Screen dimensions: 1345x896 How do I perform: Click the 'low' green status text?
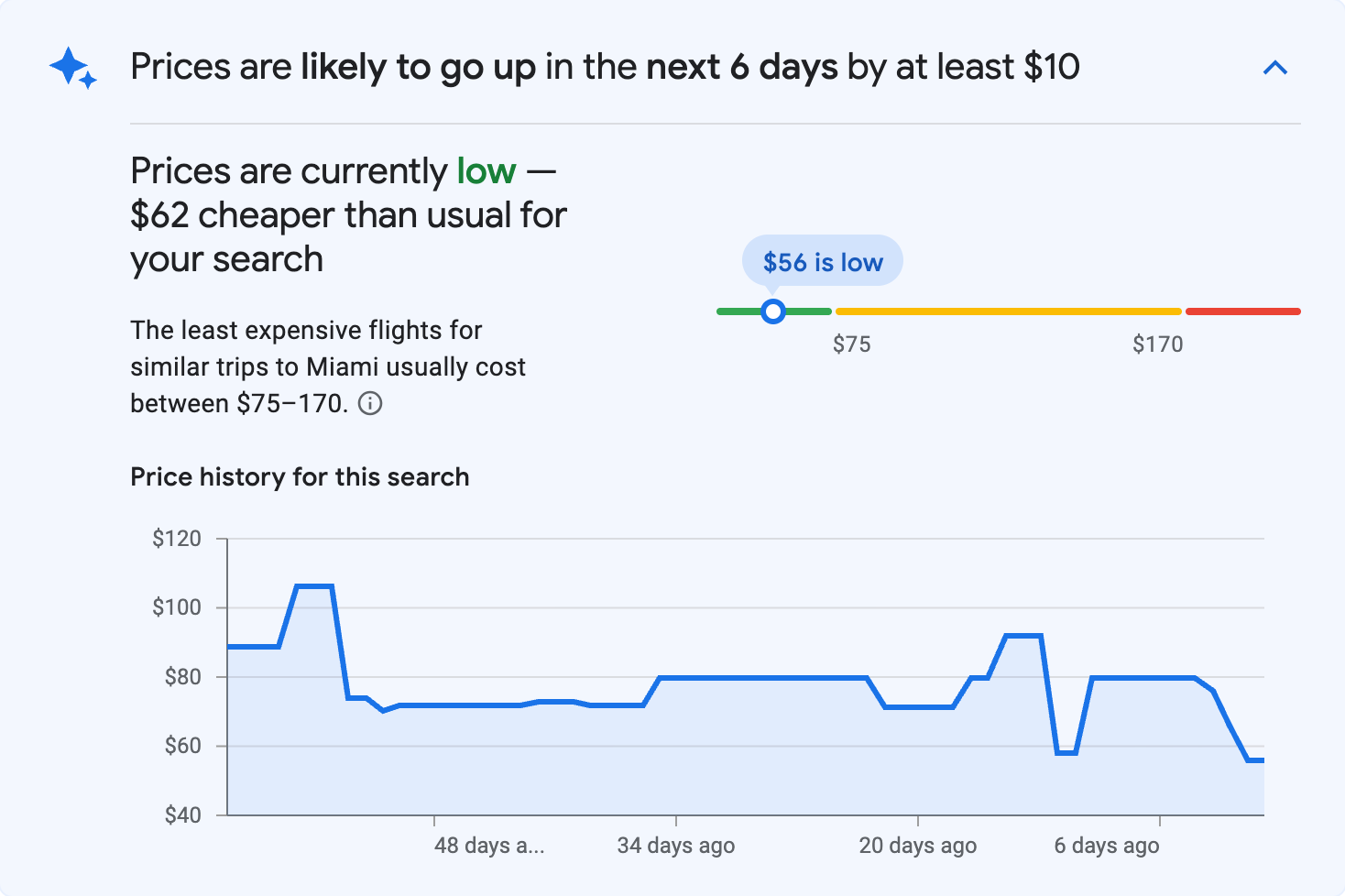click(x=485, y=170)
